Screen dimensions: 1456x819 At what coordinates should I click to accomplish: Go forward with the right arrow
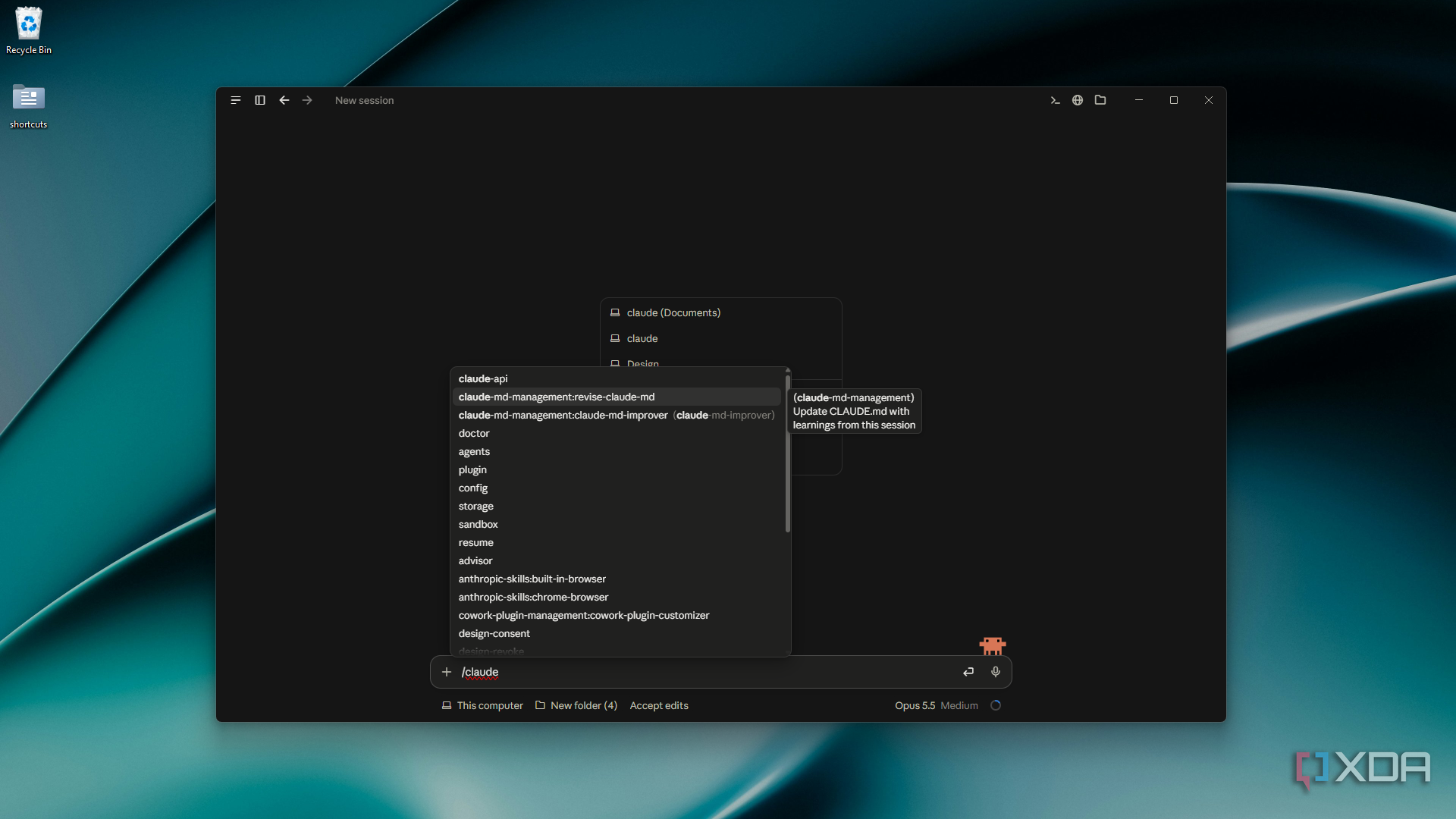coord(307,100)
